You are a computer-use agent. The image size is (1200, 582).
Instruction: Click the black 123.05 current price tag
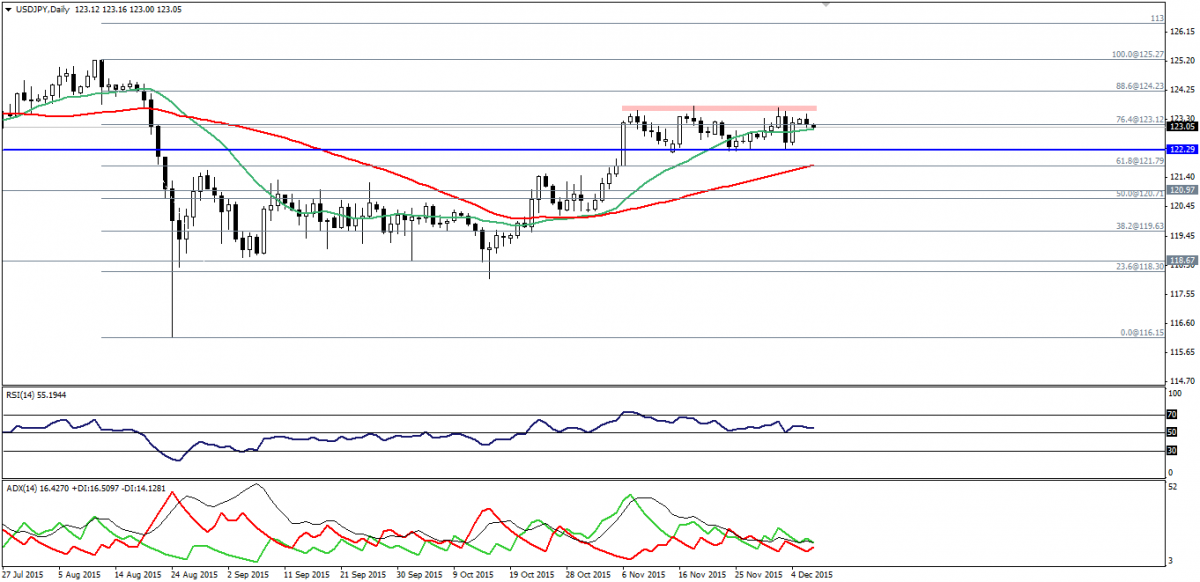(x=1182, y=127)
